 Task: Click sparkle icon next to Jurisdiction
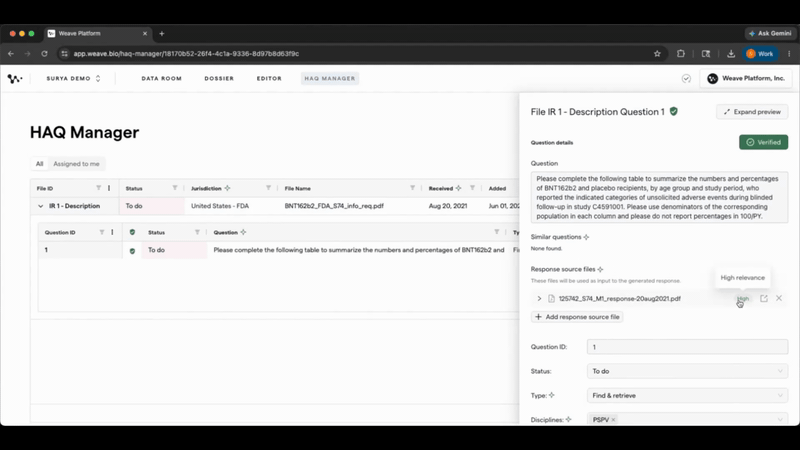(x=228, y=188)
